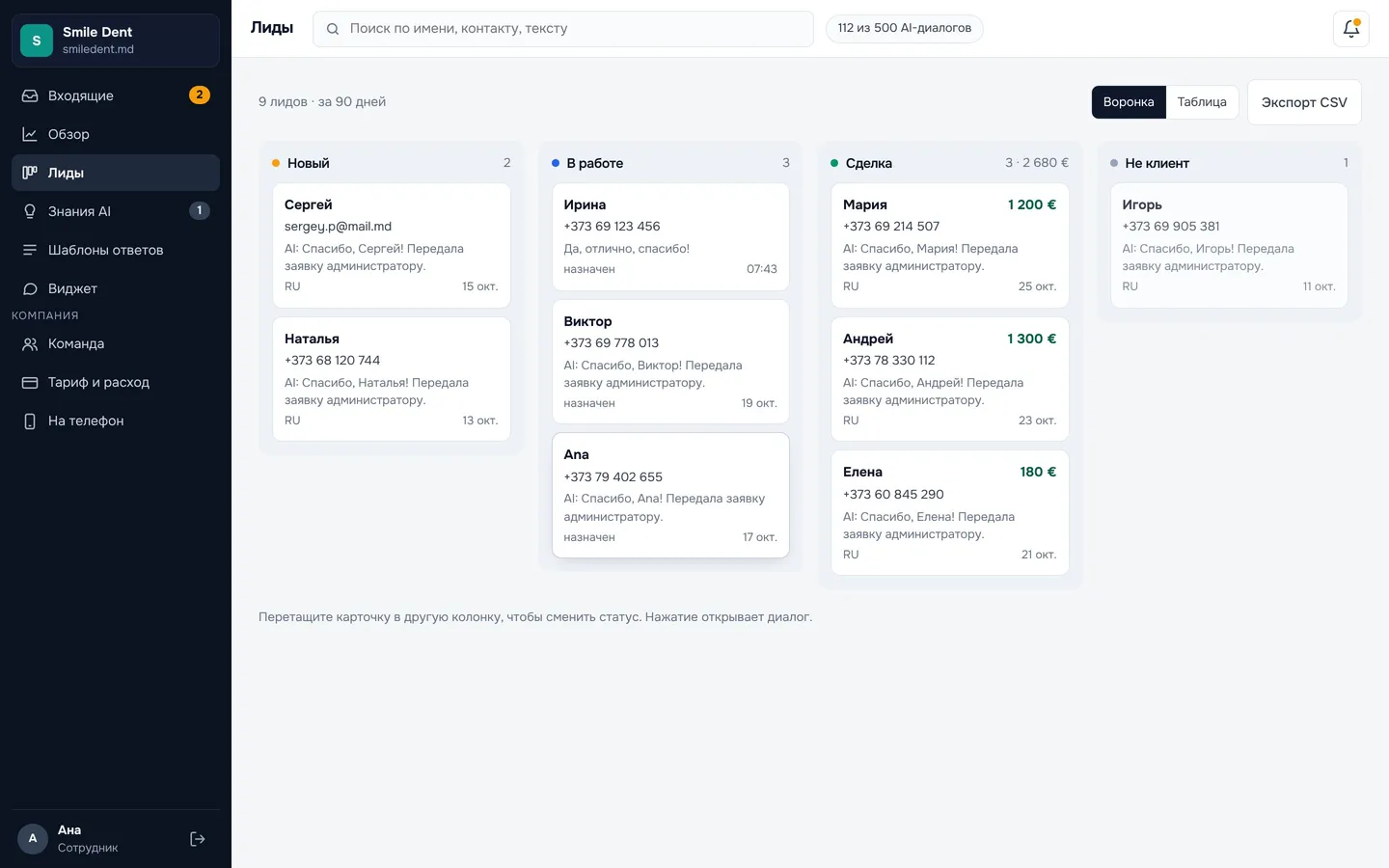
Task: Click the Не клиент column header
Action: (x=1229, y=163)
